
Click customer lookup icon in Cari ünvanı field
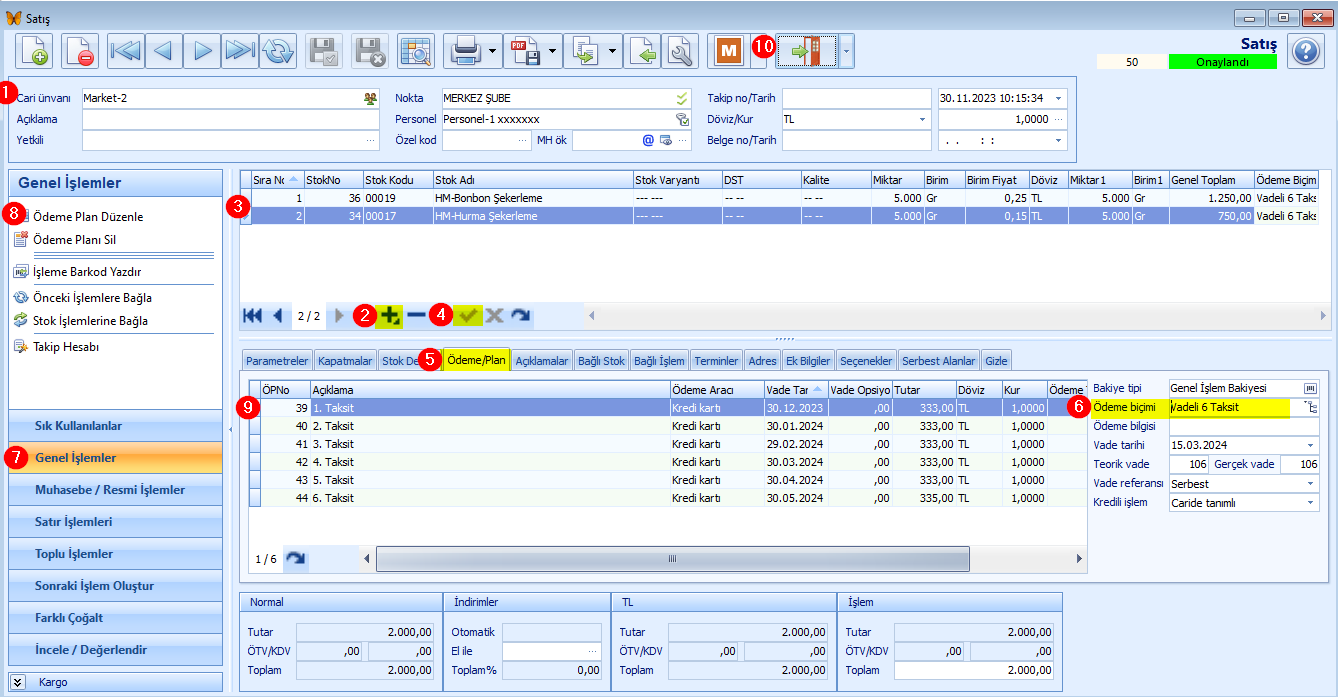[x=371, y=98]
